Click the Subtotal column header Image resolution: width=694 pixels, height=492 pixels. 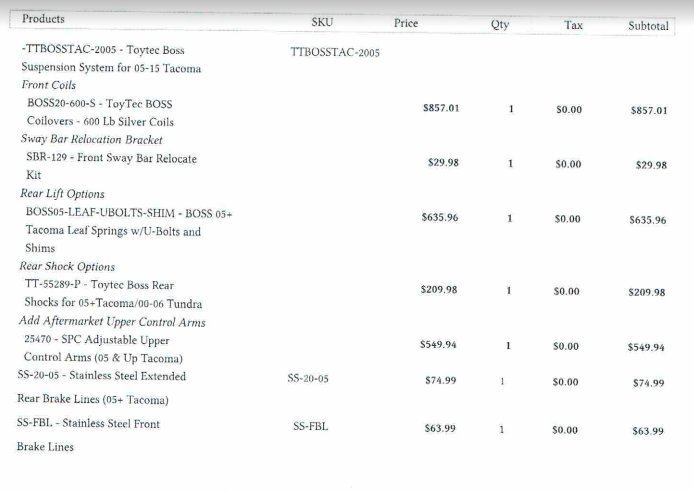click(648, 26)
